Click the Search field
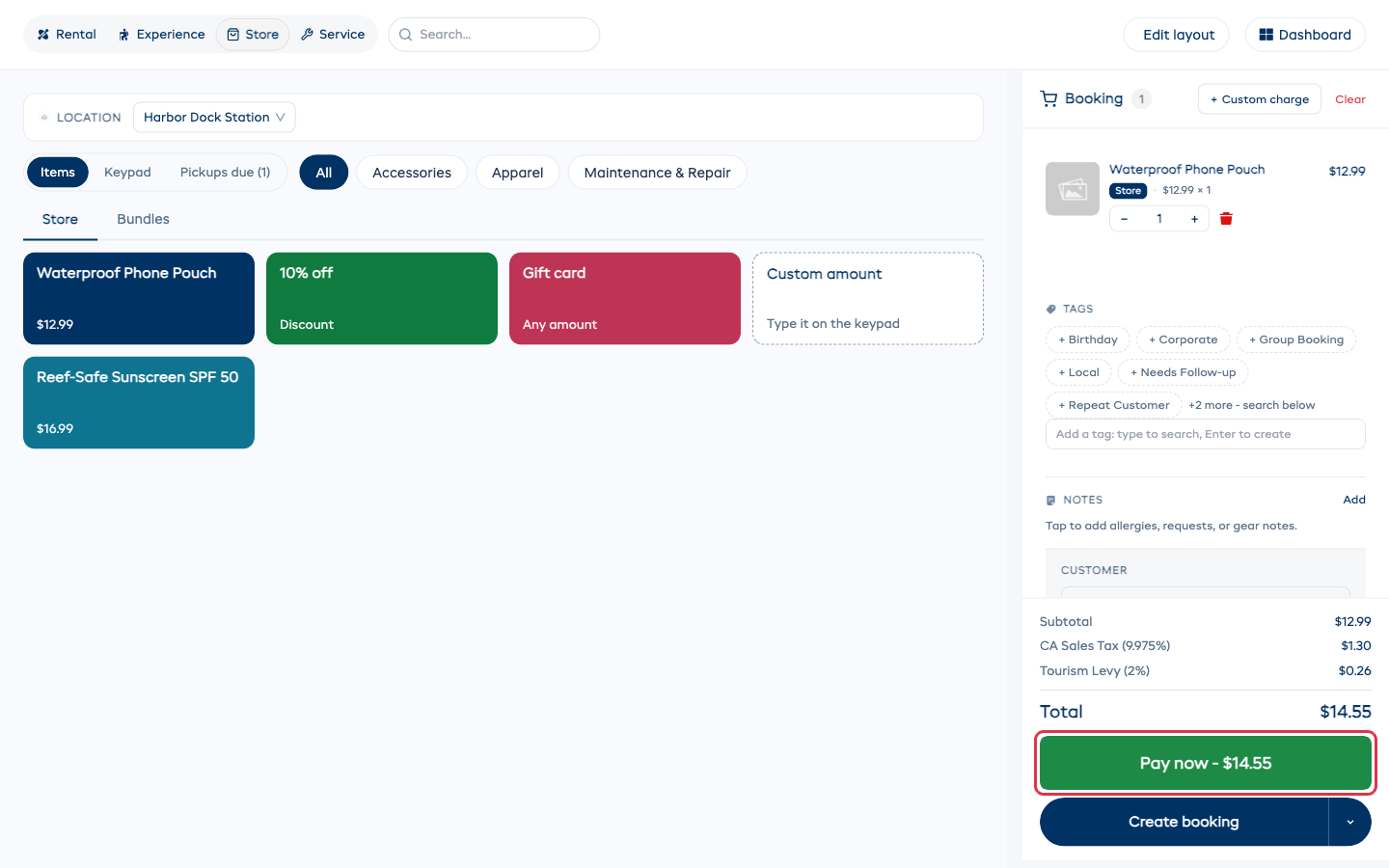This screenshot has width=1389, height=868. [x=494, y=35]
